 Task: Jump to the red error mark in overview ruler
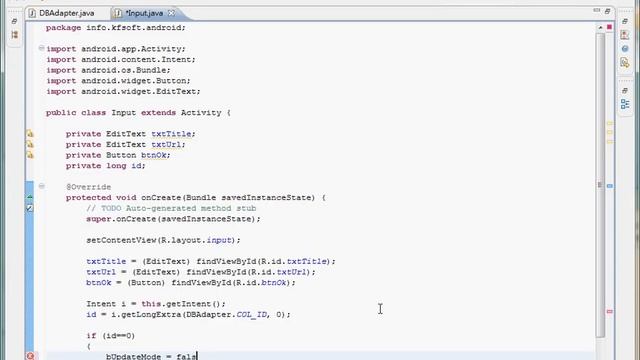pyautogui.click(x=610, y=312)
